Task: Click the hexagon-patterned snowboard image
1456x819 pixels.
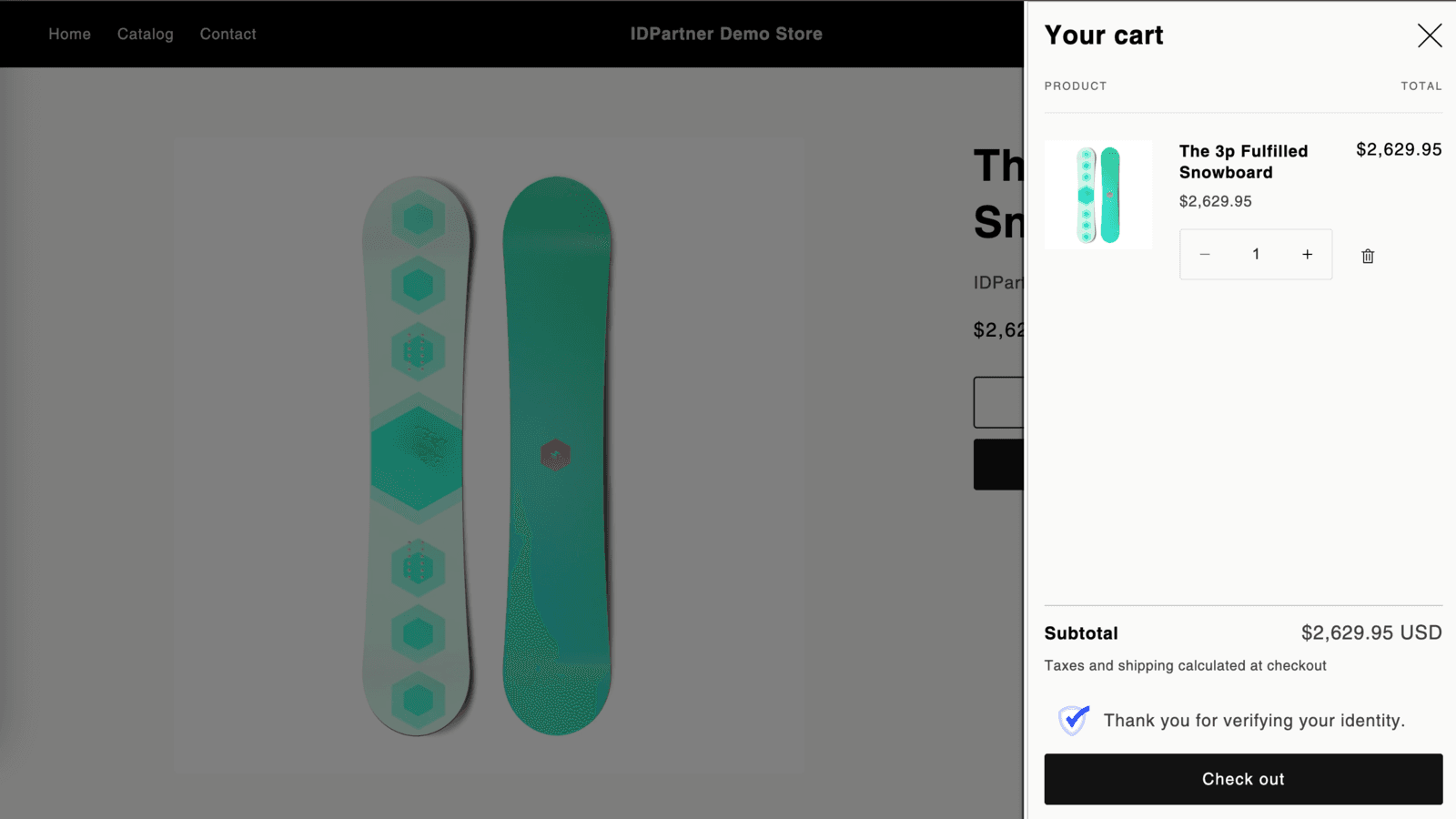Action: coord(418,455)
